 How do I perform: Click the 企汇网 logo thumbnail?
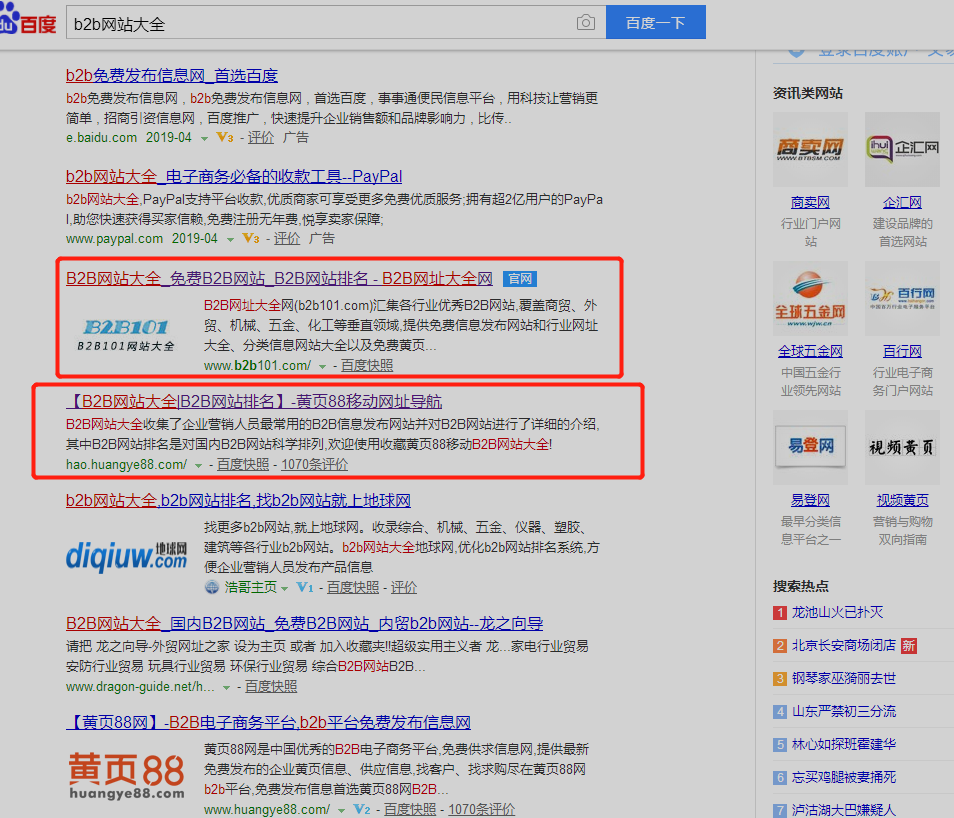902,149
